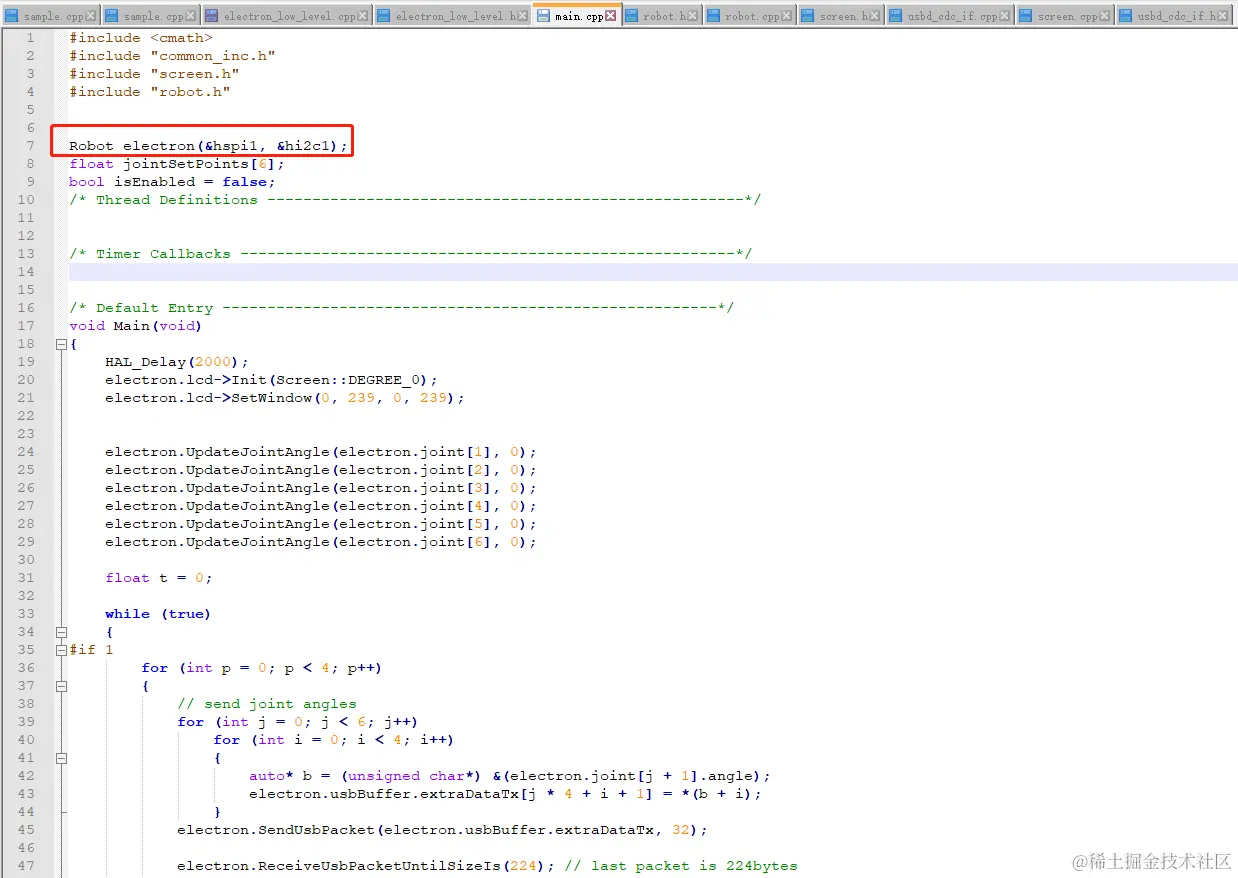Click the while (true) line

click(158, 614)
